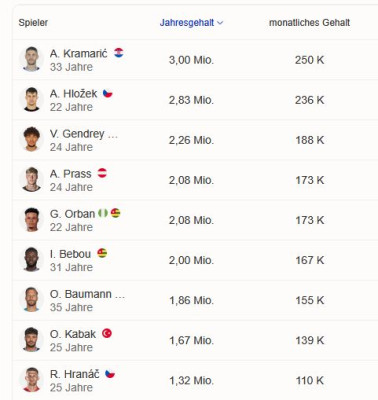
Task: Select the G. Orban 2,08 Mio. salary cell
Action: (x=191, y=220)
